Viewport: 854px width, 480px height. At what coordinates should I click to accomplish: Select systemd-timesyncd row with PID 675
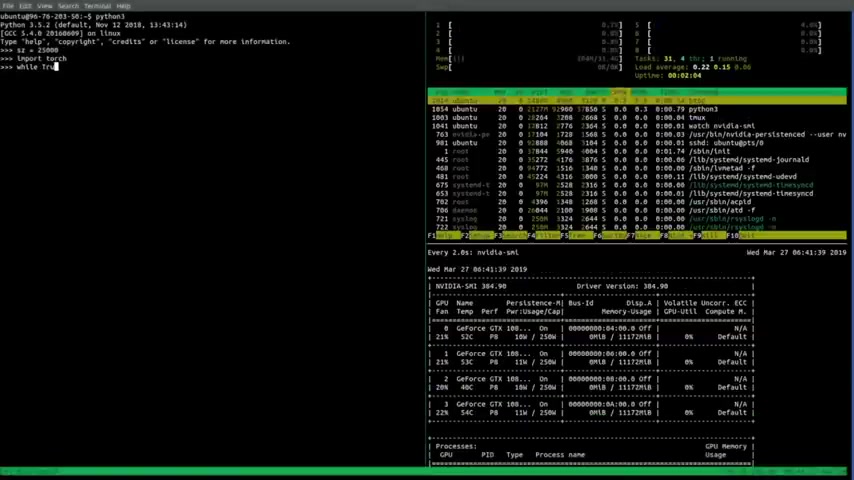[637, 185]
